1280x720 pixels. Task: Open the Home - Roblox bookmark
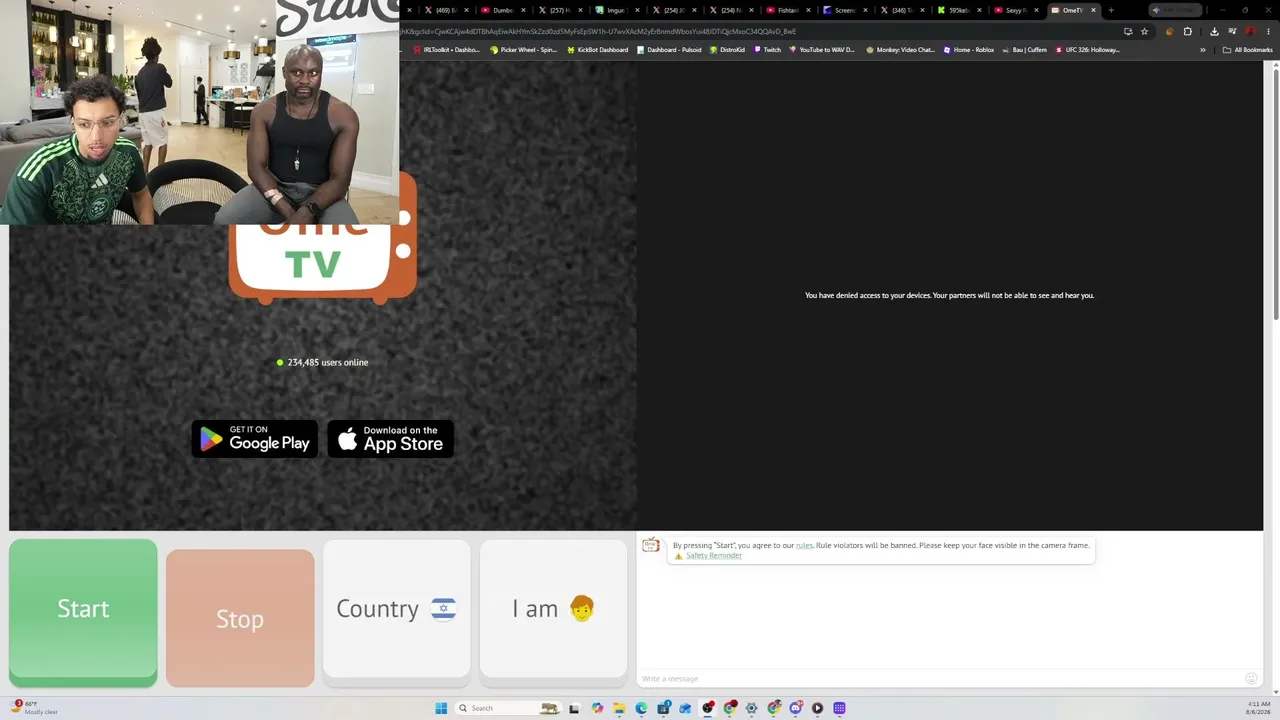969,50
